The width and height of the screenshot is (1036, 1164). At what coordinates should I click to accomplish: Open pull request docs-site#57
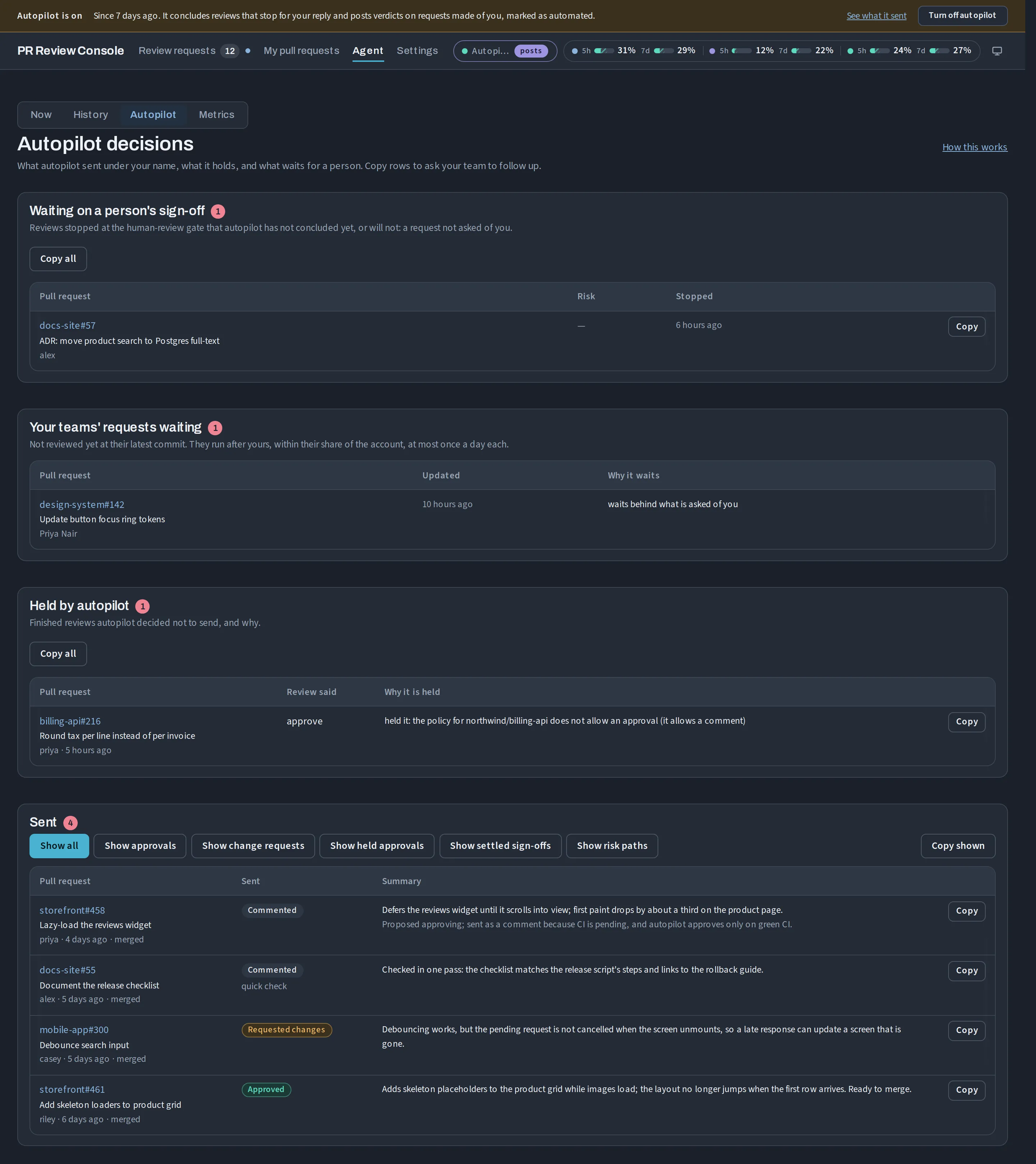(x=67, y=325)
